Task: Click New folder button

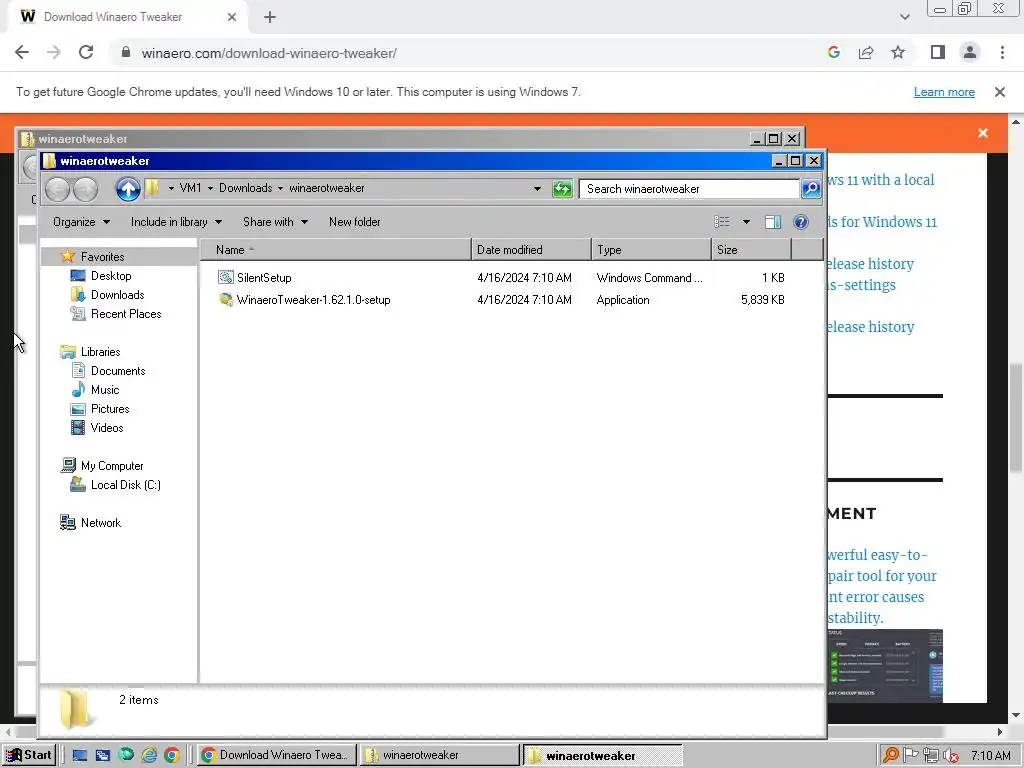Action: (x=355, y=222)
